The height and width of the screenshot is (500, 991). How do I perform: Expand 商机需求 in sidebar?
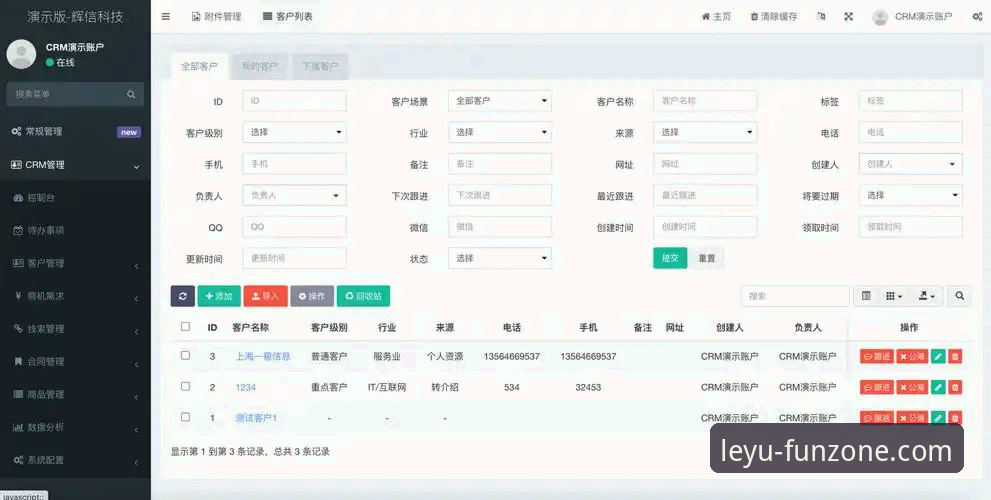75,296
